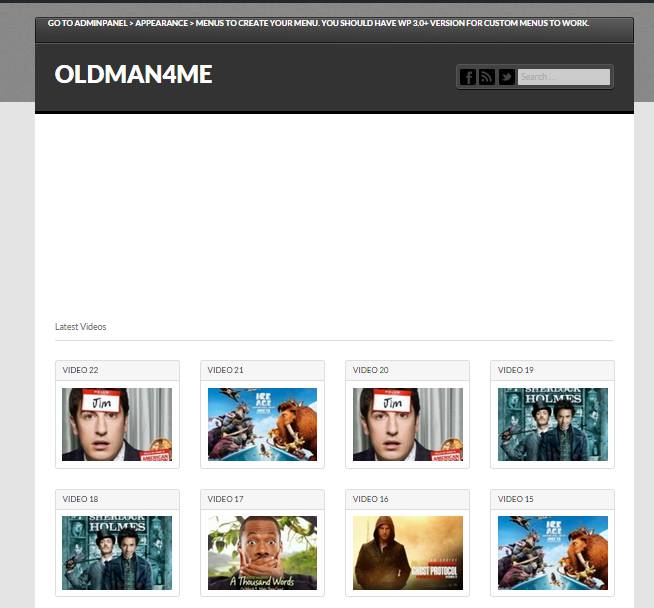Open the VIDEO 20 title link
This screenshot has height=608, width=654.
(x=371, y=370)
